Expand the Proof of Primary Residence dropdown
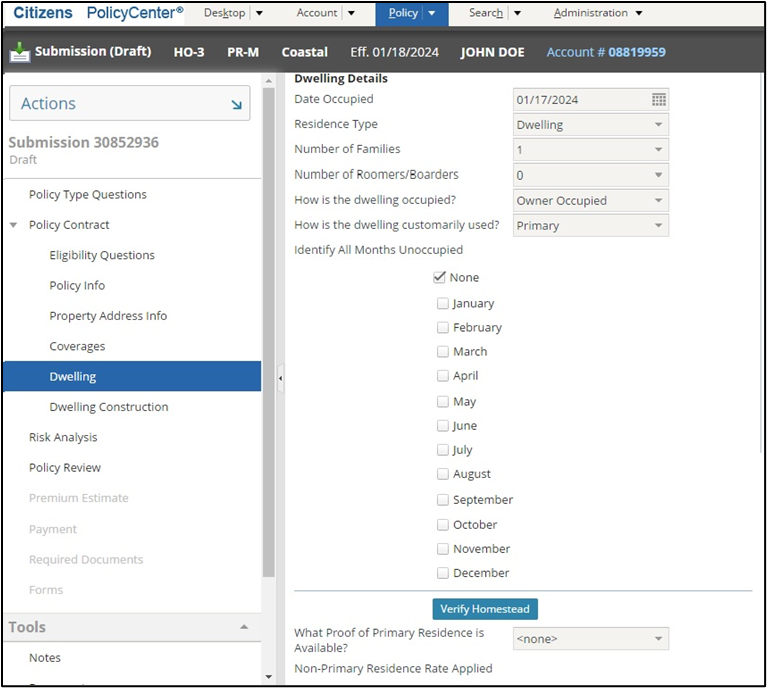767x688 pixels. (590, 639)
